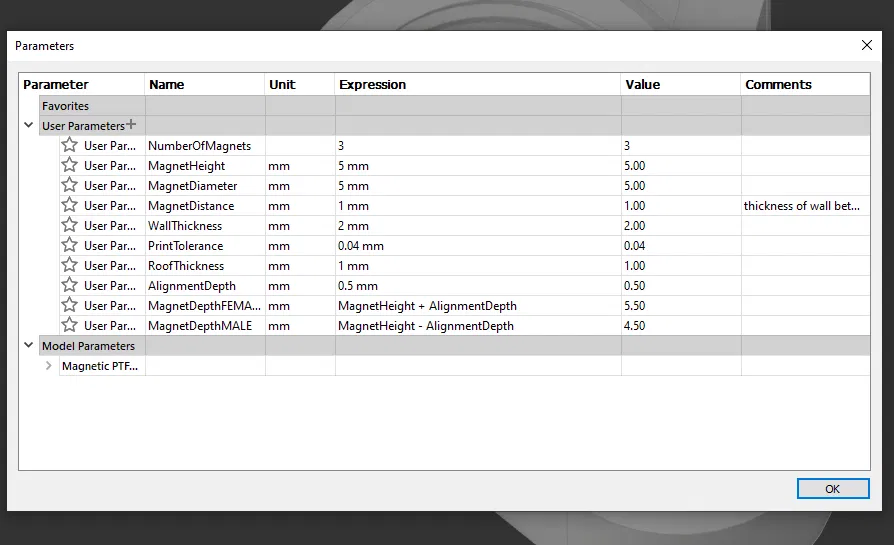
Task: Click the value 2.00 cell
Action: click(681, 226)
